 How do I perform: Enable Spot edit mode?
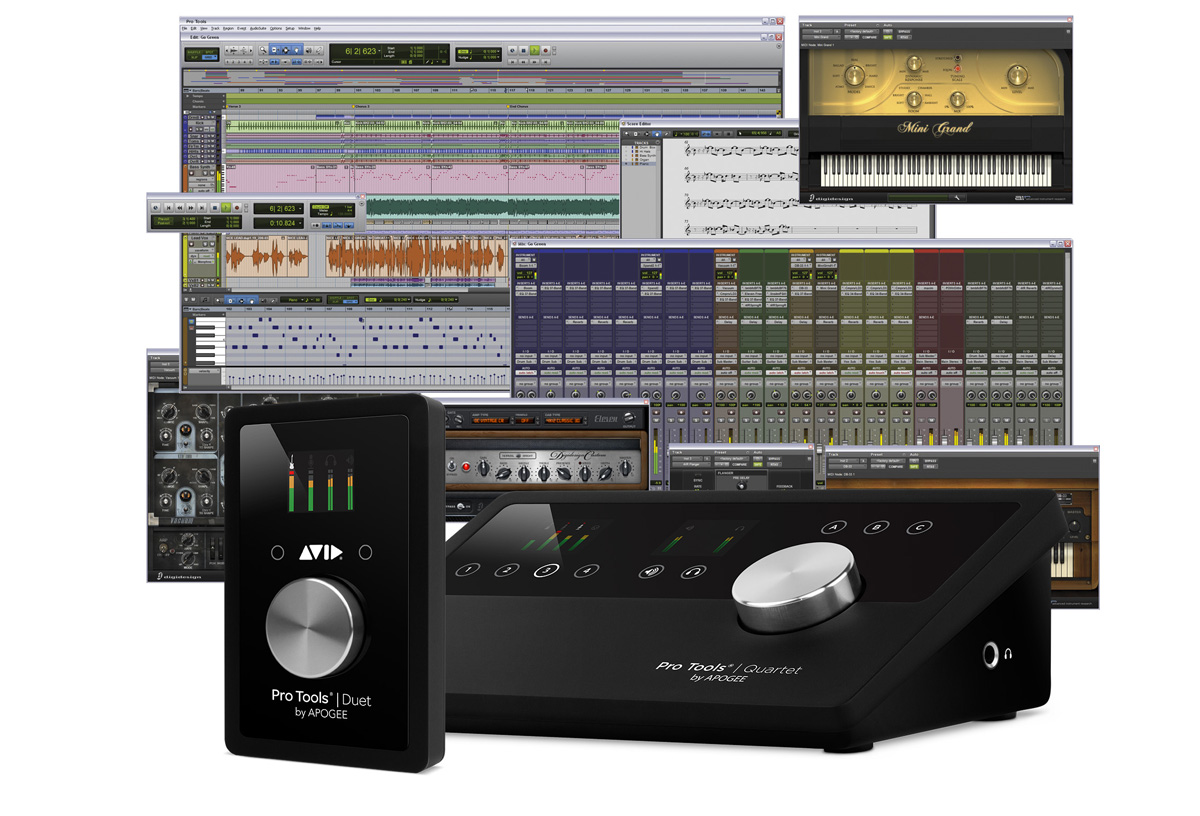pyautogui.click(x=210, y=51)
